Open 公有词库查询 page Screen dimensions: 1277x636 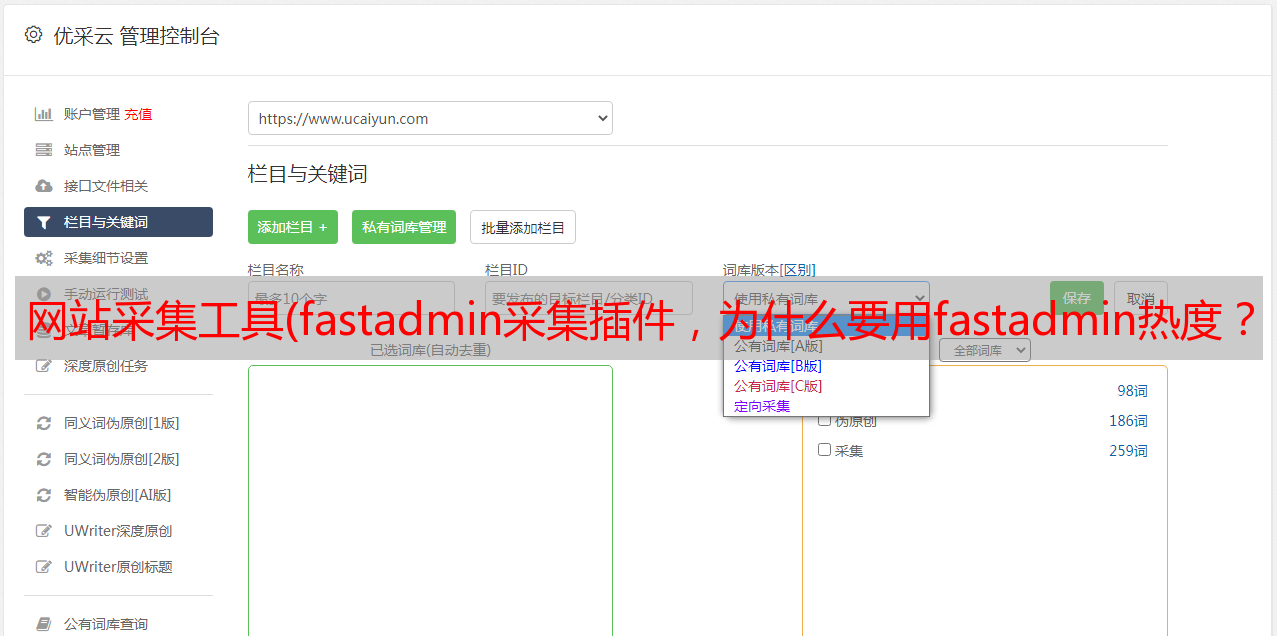tap(106, 624)
